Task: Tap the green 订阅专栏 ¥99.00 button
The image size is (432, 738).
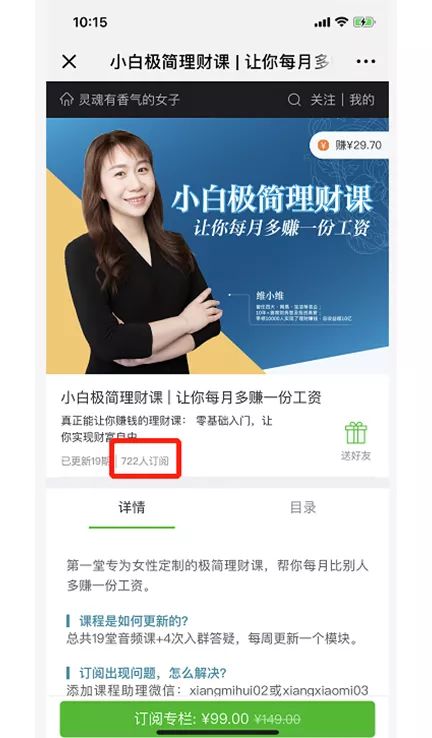Action: coord(217,719)
